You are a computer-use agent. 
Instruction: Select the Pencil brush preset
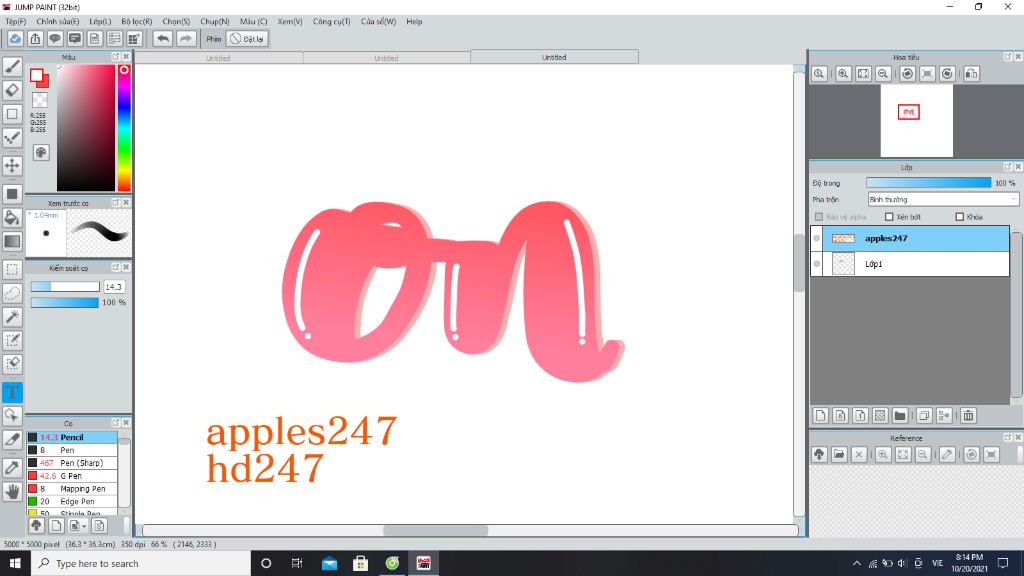(72, 437)
